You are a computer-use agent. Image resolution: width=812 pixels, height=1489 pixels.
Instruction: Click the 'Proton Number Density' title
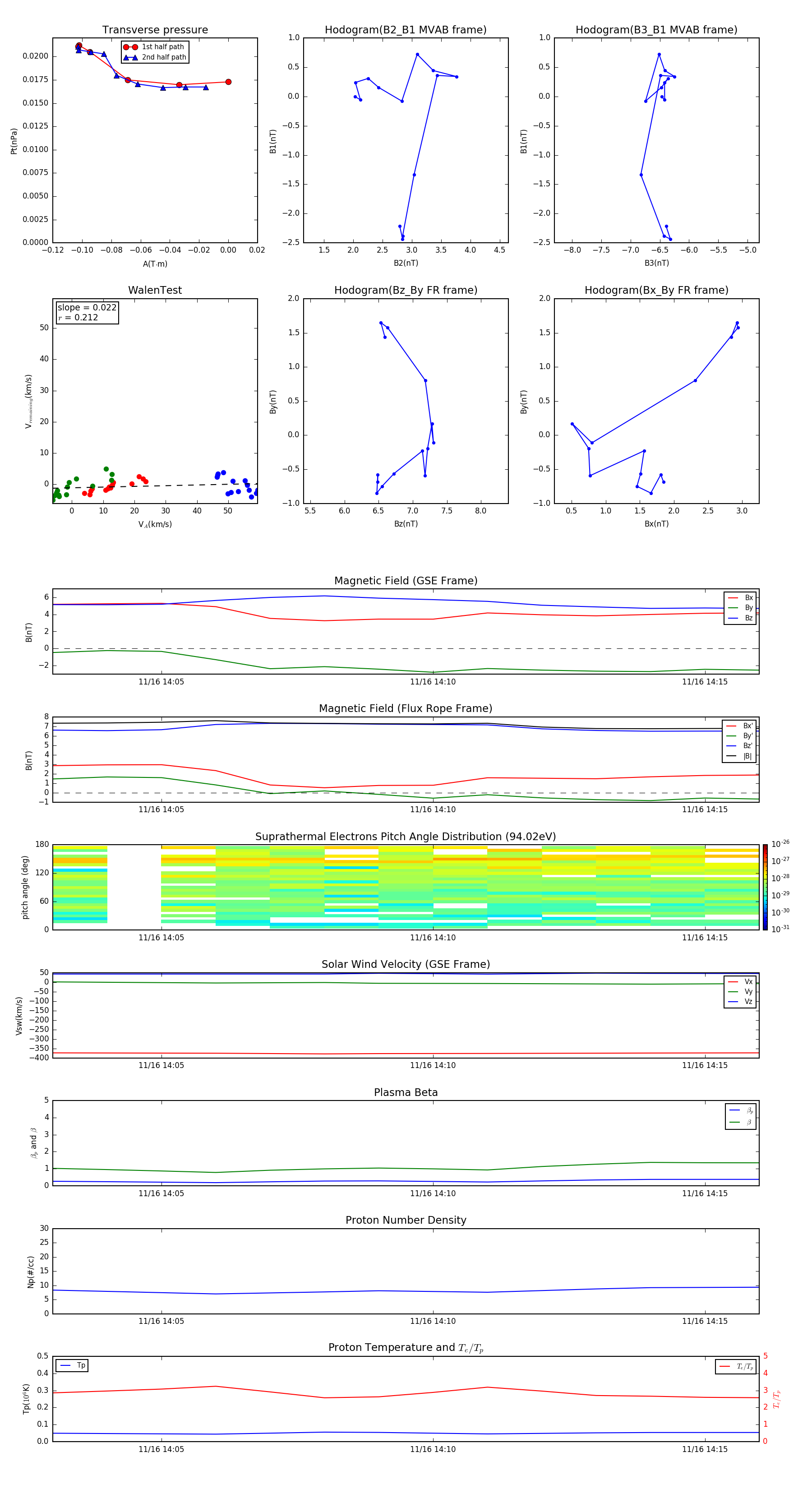406,1220
